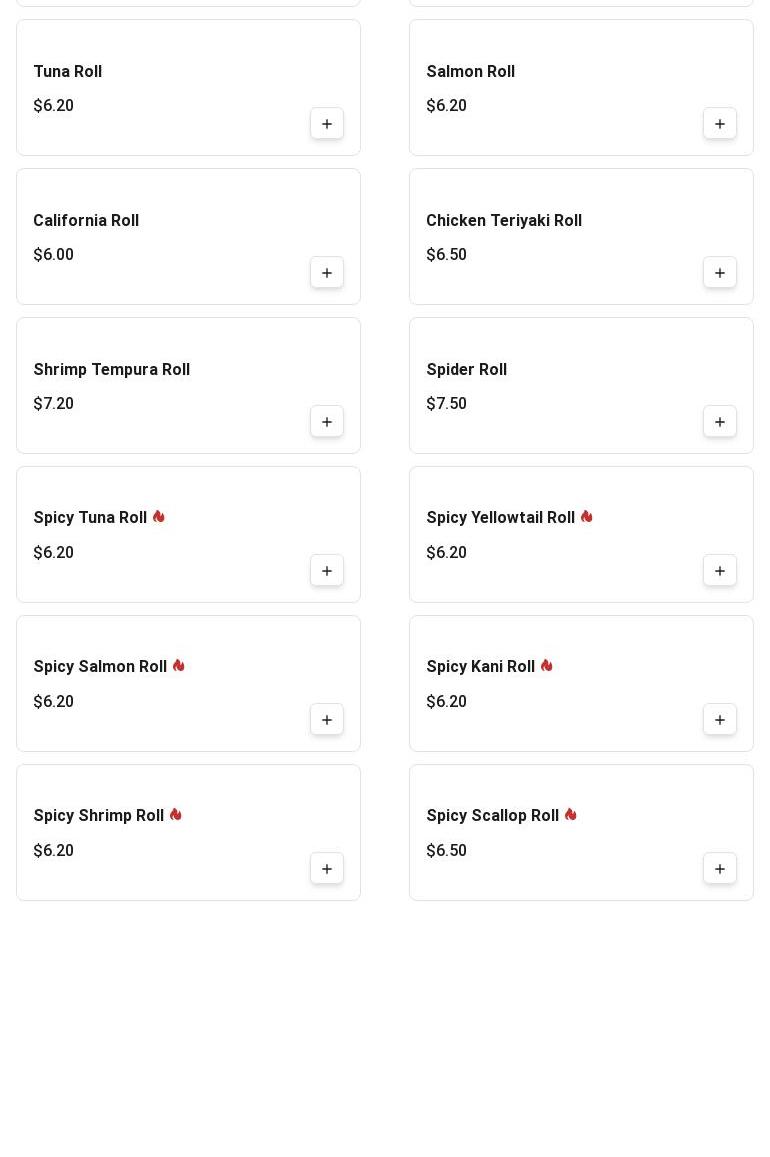
Task: Open the Tuna Roll item name
Action: (68, 72)
